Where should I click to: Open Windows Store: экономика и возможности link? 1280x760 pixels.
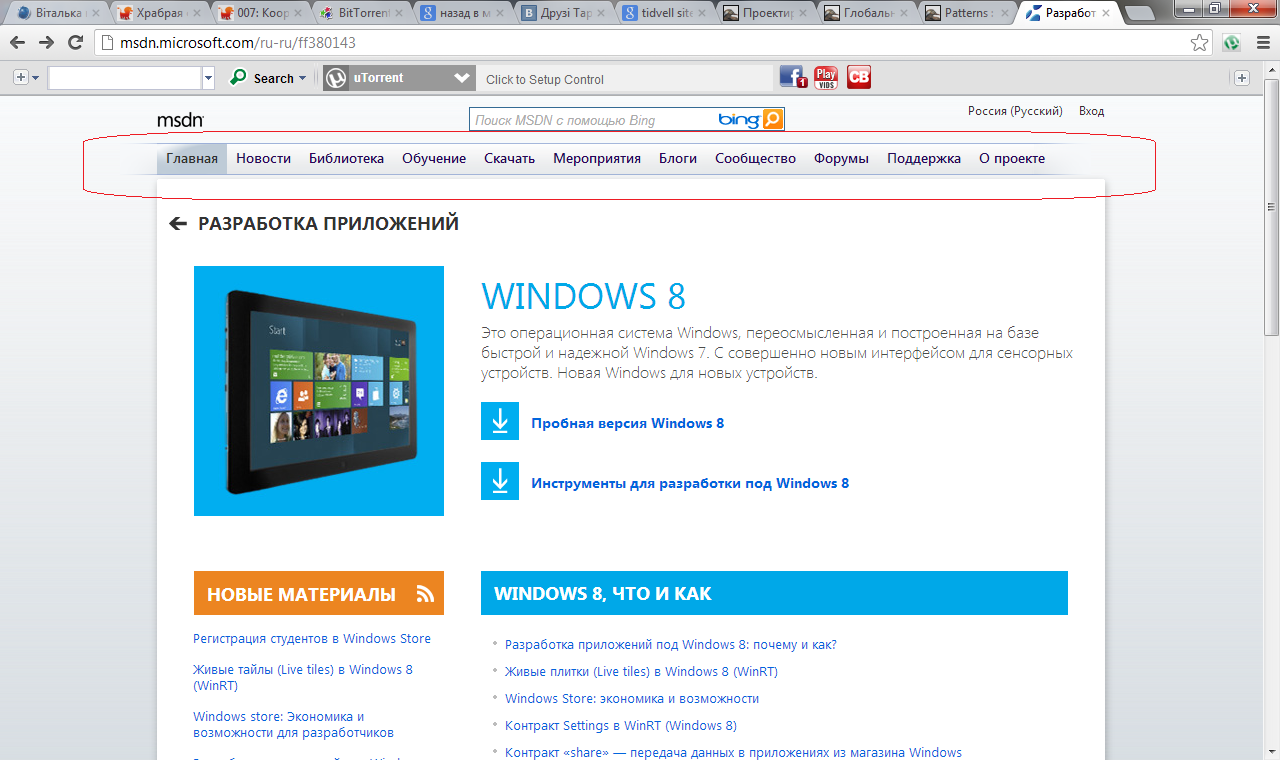632,699
